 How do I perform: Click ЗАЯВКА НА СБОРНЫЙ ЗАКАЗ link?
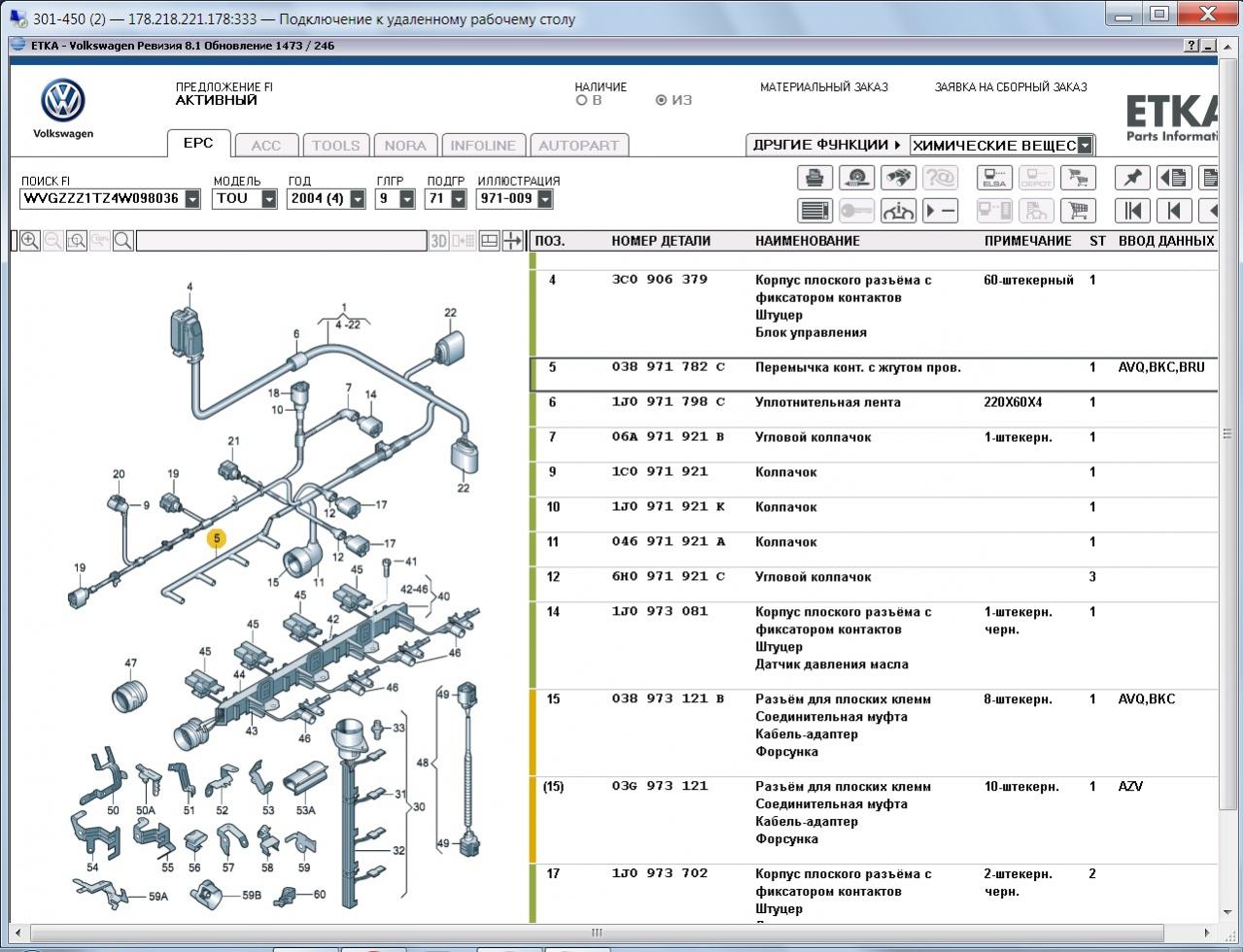pyautogui.click(x=1011, y=87)
